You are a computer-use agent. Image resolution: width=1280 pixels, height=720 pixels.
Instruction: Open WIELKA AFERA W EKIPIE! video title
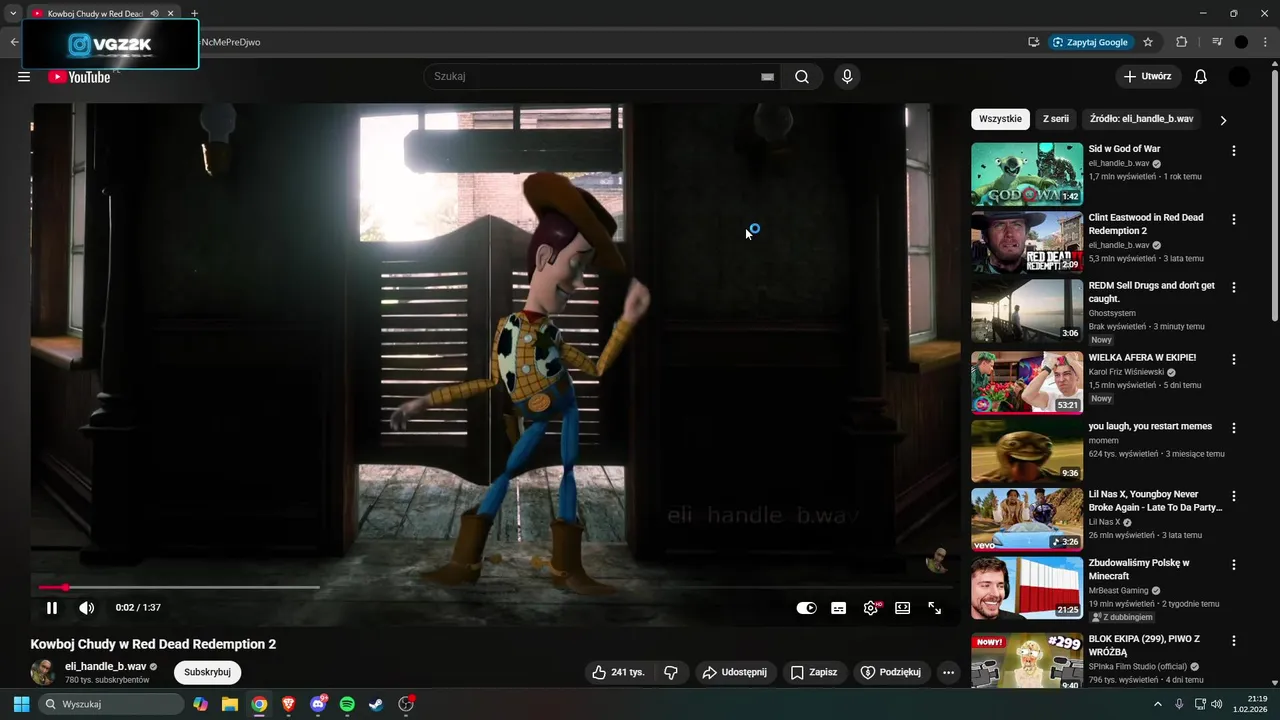[1142, 358]
